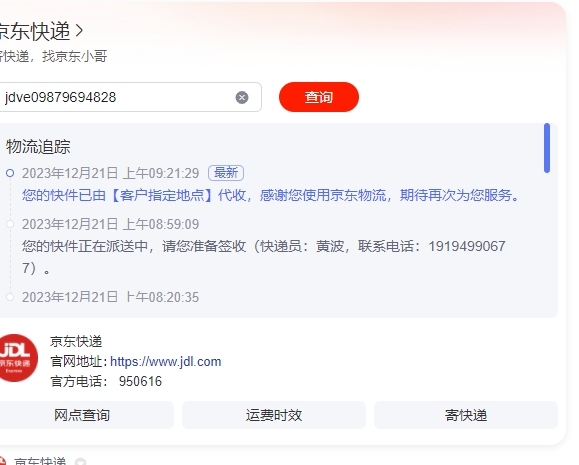579x465 pixels.
Task: Click the courier phone number 1919499067
Action: coord(467,246)
